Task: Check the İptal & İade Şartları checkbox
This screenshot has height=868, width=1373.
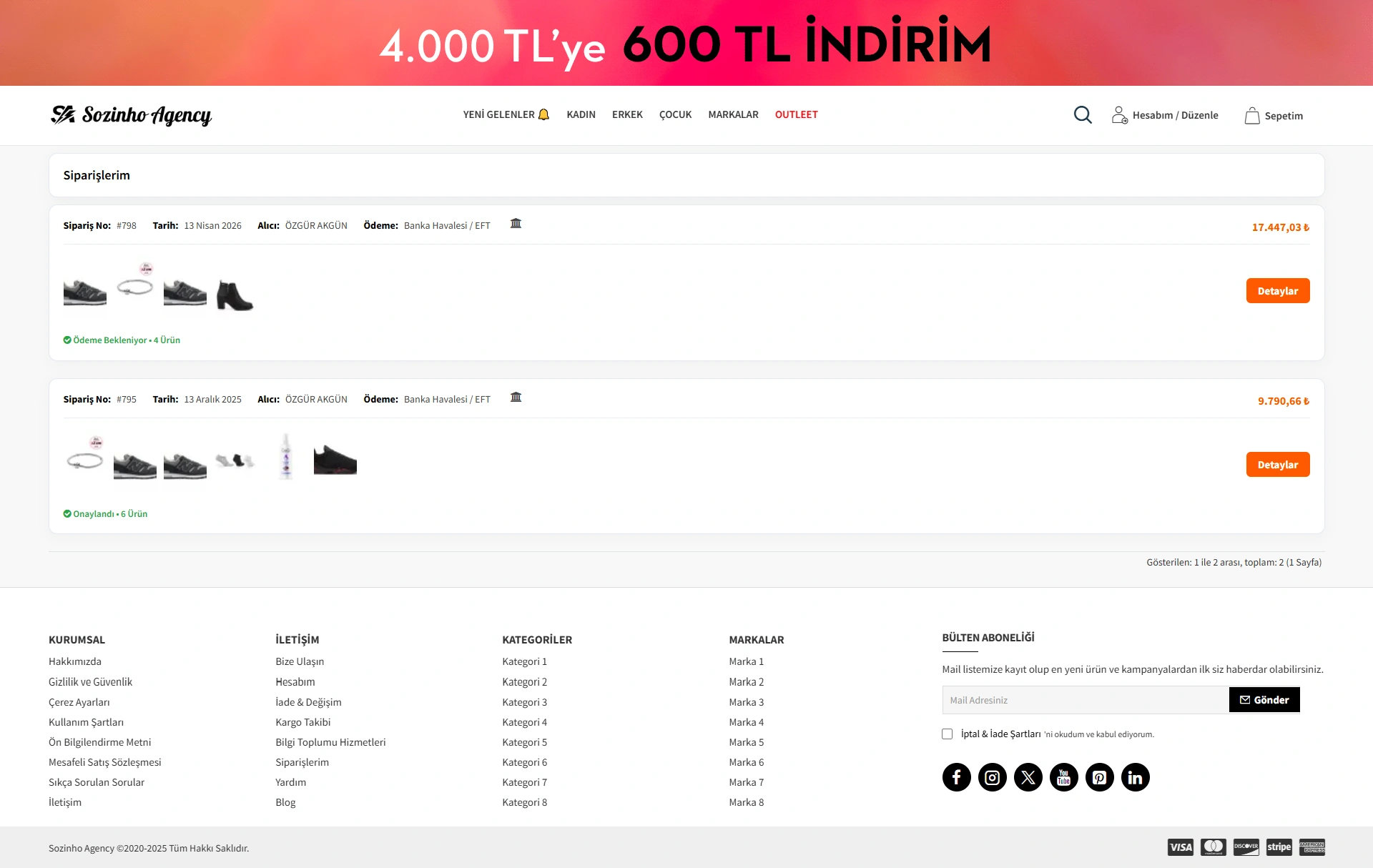Action: (948, 734)
